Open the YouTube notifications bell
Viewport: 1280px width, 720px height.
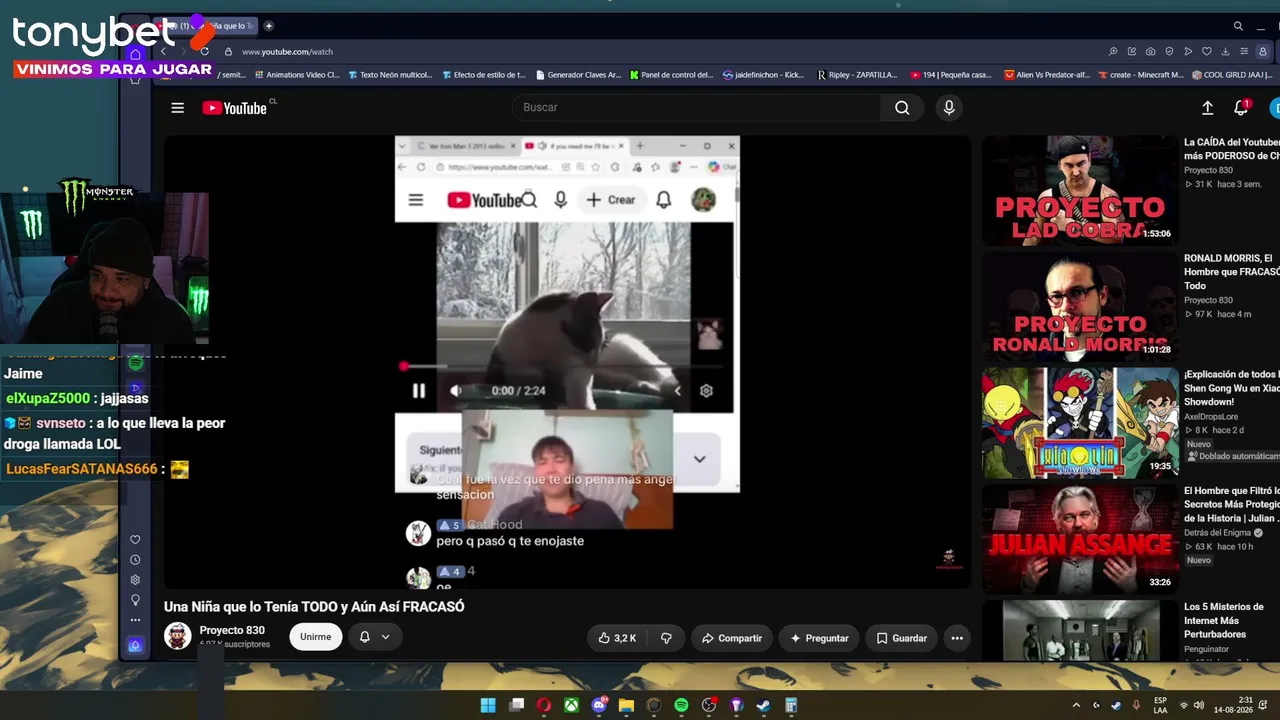point(1241,108)
